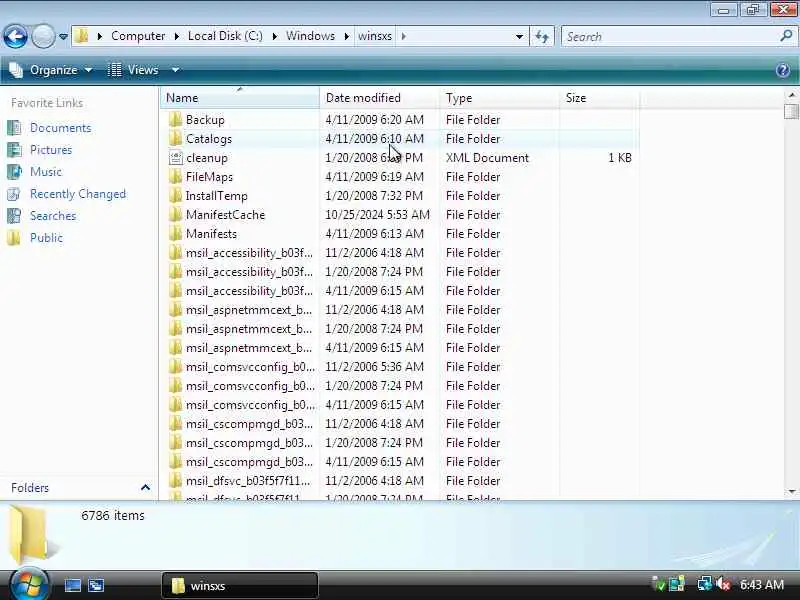
Task: Open Music in Favorite Links
Action: click(x=46, y=171)
